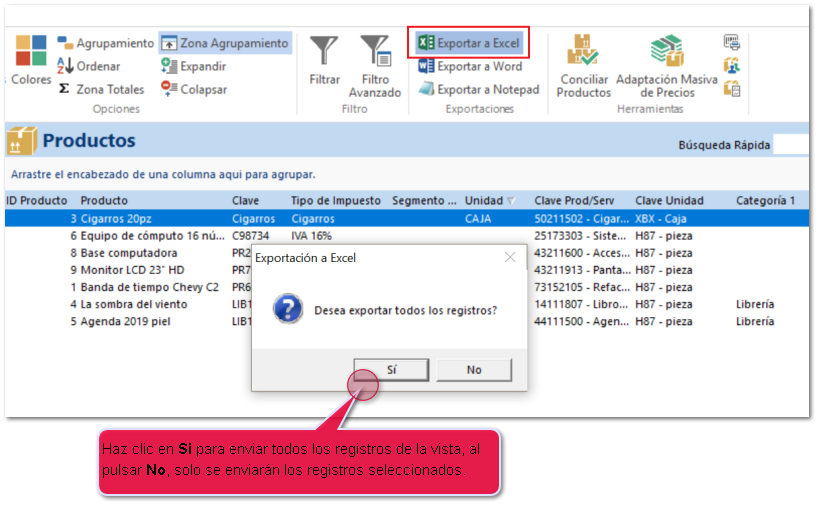This screenshot has width=818, height=507.
Task: Focus the Búsqueda Rápida search field
Action: click(x=791, y=144)
